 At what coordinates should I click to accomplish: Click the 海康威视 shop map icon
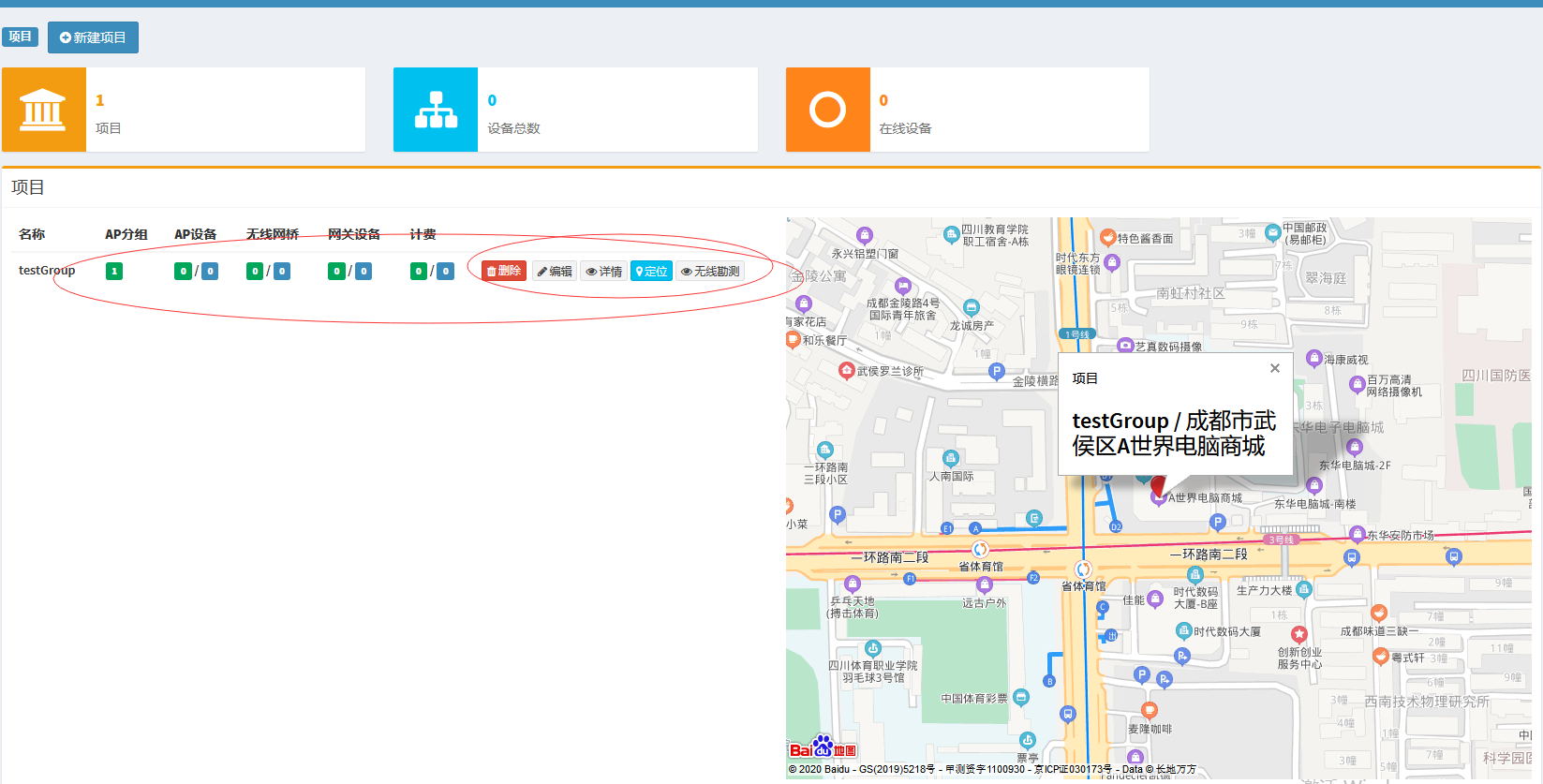(x=1314, y=358)
